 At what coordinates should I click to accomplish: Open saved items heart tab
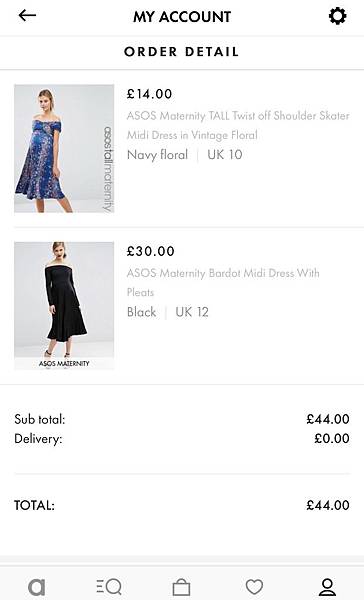click(254, 587)
